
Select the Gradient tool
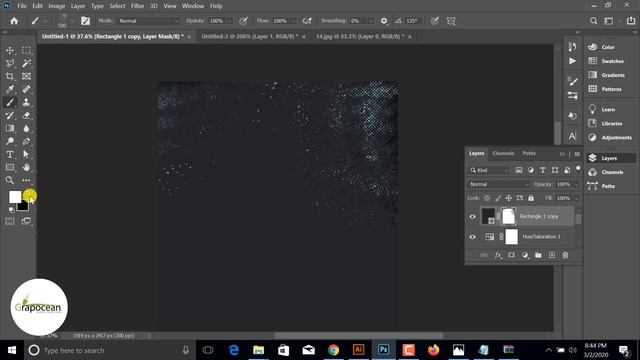pos(10,129)
